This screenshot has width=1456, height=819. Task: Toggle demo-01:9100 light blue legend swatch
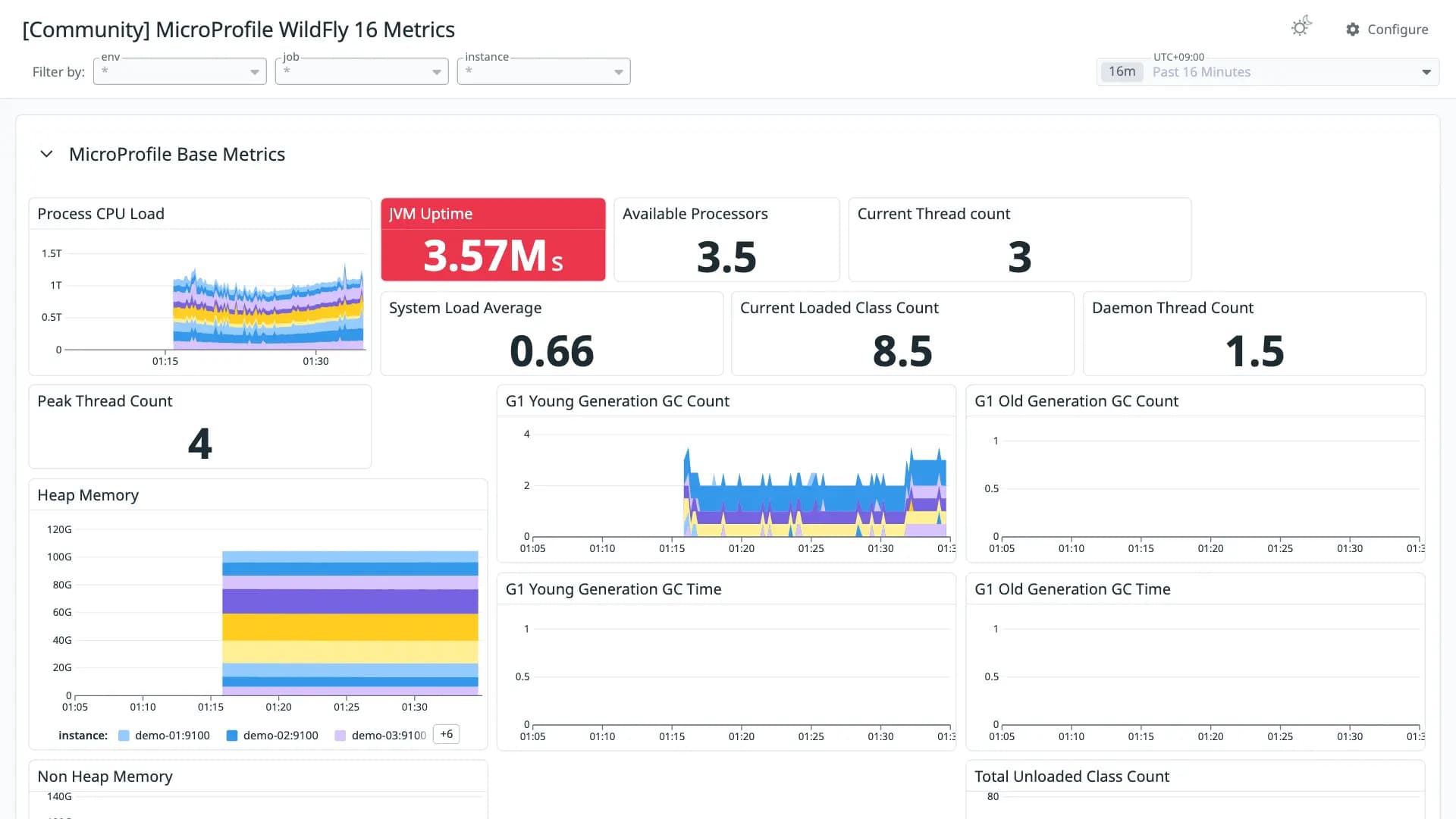click(x=124, y=736)
